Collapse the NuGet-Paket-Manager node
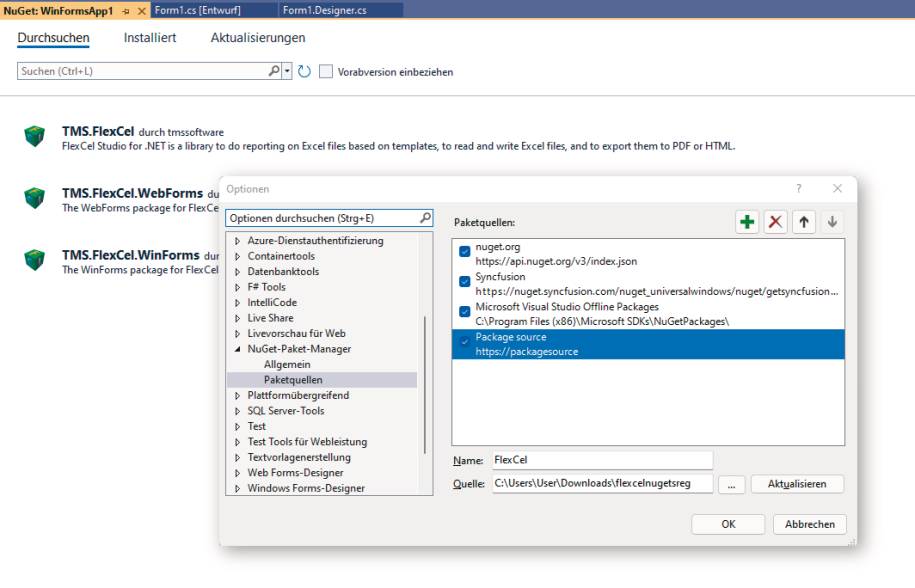This screenshot has width=915, height=588. [x=238, y=349]
